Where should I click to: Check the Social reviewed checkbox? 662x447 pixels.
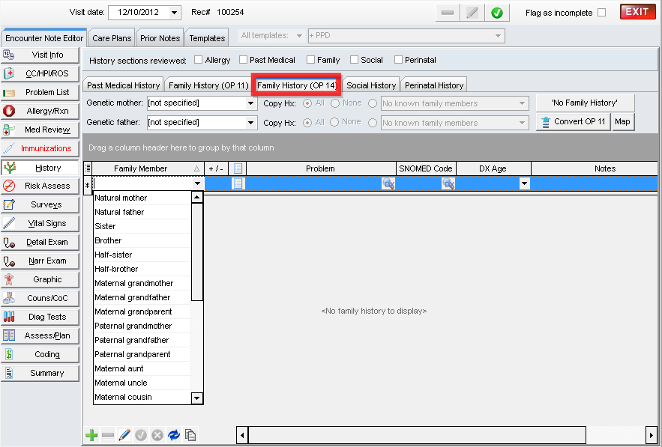click(x=354, y=60)
